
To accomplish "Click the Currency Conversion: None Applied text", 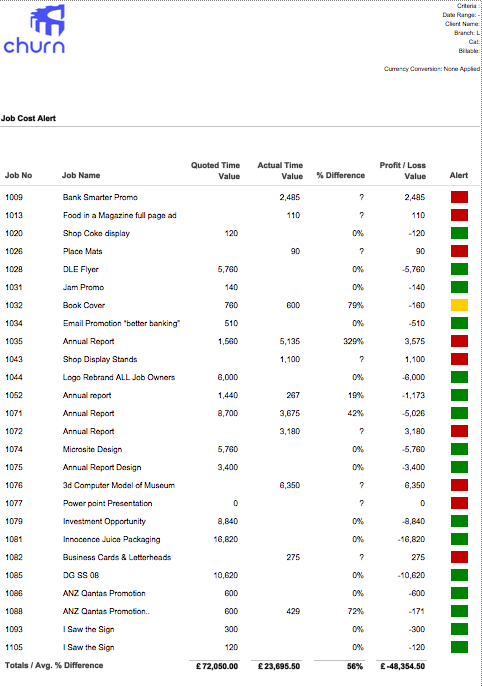I will point(432,69).
